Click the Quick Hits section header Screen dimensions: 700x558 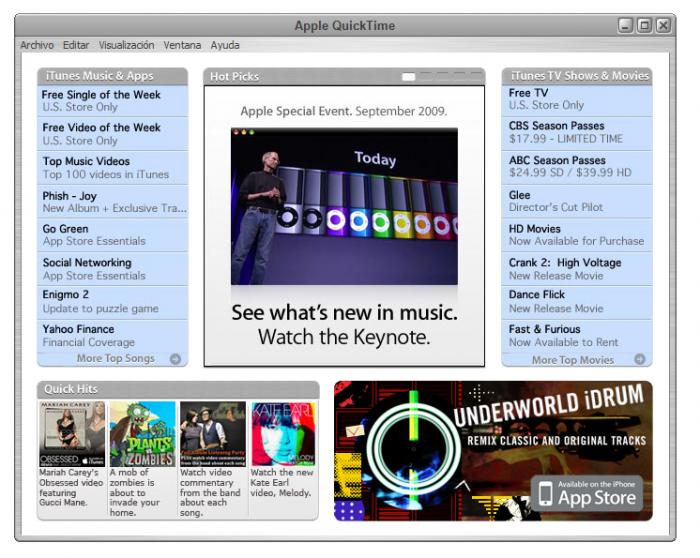tap(178, 389)
